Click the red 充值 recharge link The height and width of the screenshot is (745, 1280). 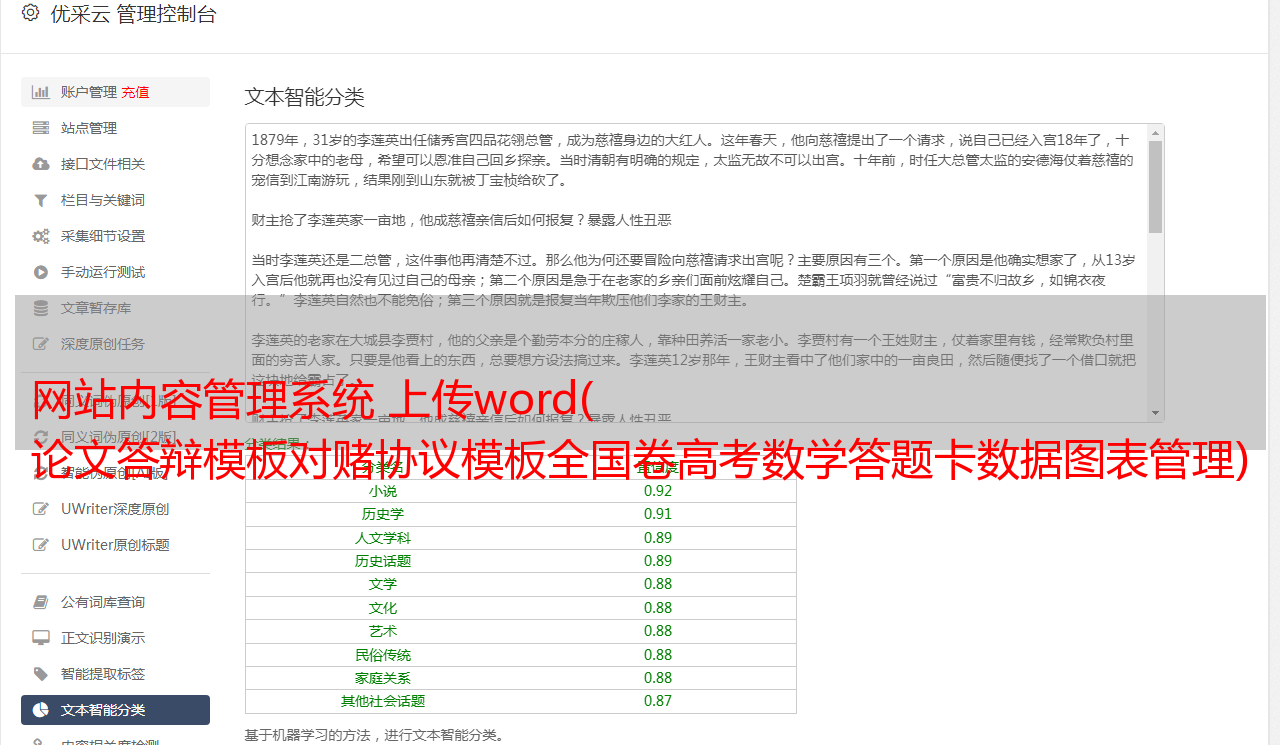point(135,92)
